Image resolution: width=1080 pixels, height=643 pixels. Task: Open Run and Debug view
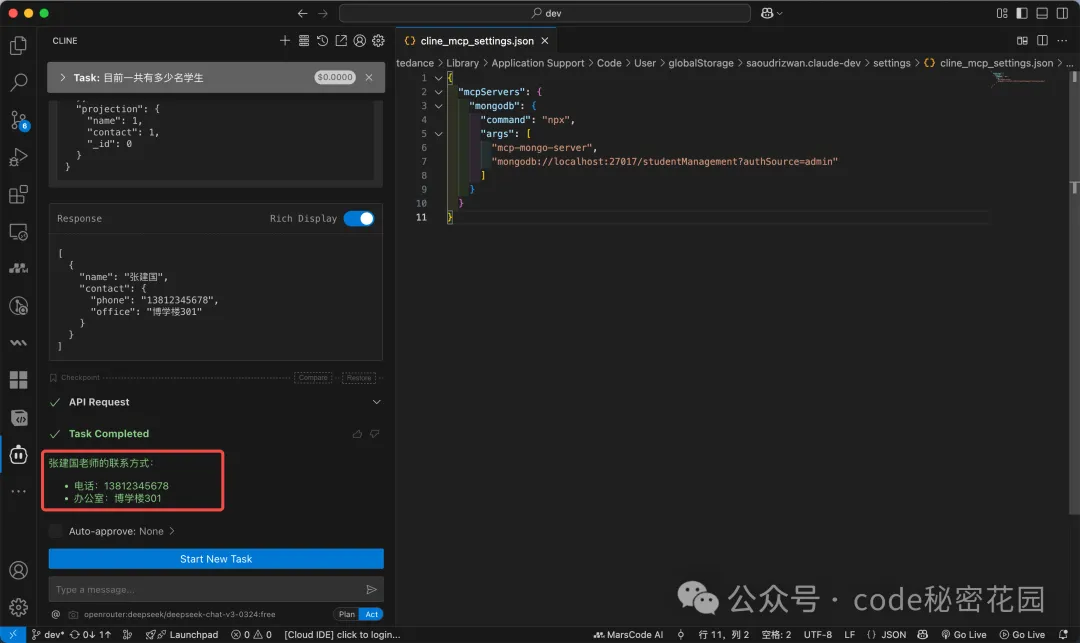click(x=19, y=158)
